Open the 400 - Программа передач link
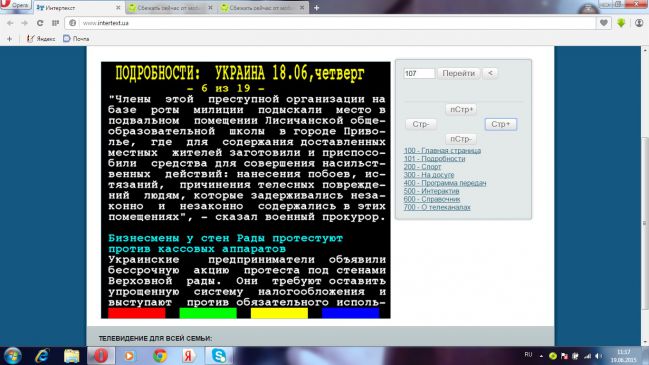The width and height of the screenshot is (649, 365). (445, 183)
